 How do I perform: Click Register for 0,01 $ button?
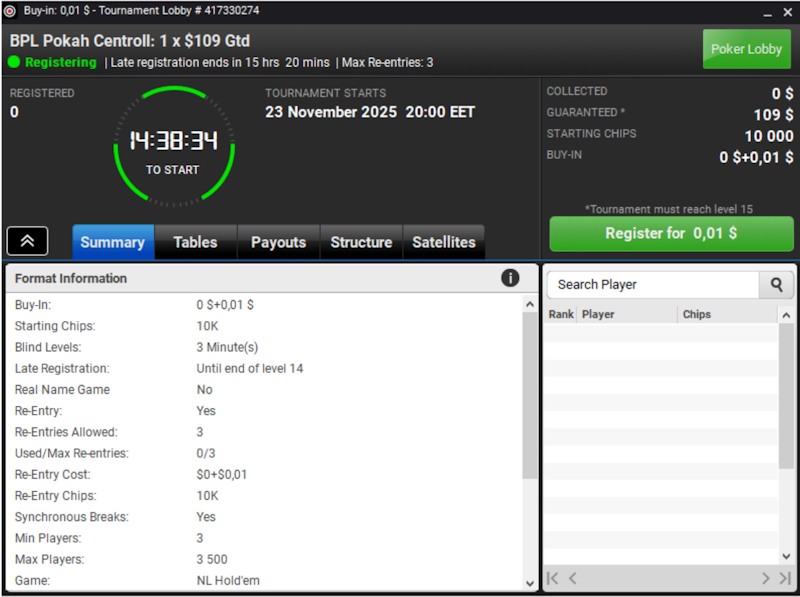click(671, 234)
